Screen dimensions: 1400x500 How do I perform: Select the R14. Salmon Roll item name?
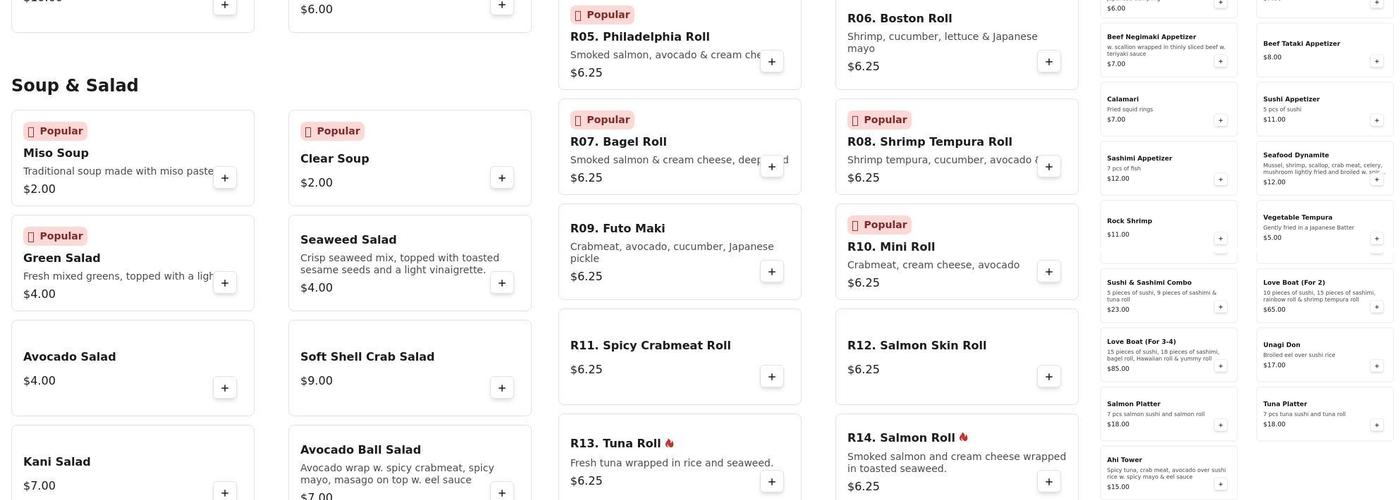[x=900, y=438]
